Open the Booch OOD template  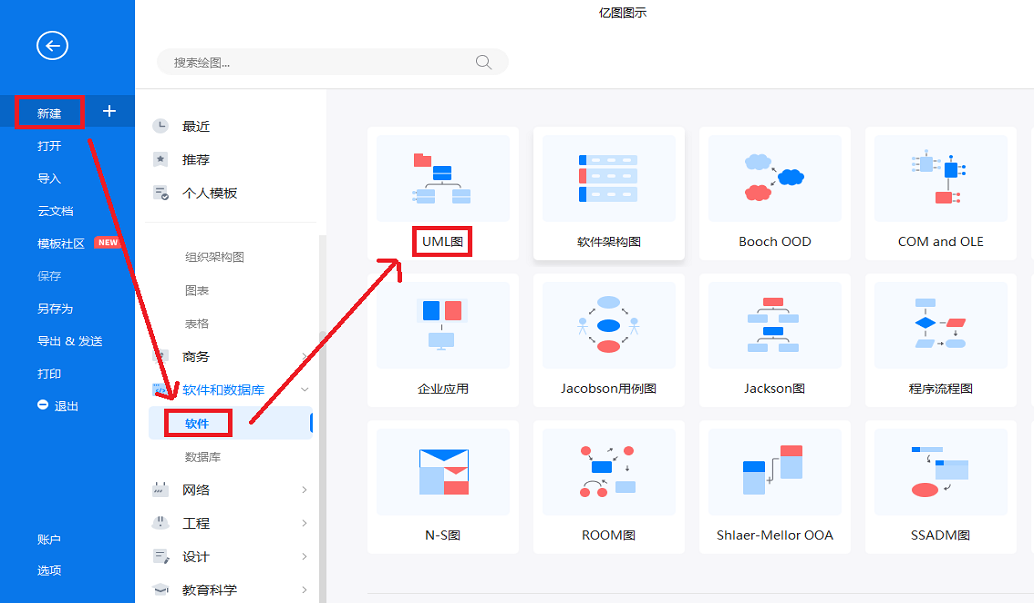coord(774,178)
